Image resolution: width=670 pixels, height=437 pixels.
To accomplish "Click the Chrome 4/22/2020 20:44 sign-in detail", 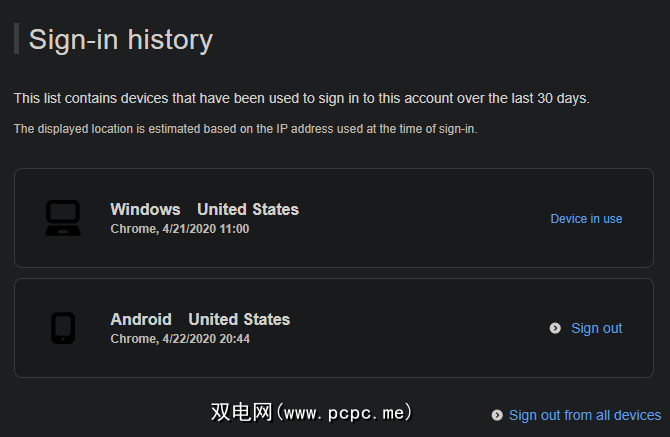I will tap(179, 339).
